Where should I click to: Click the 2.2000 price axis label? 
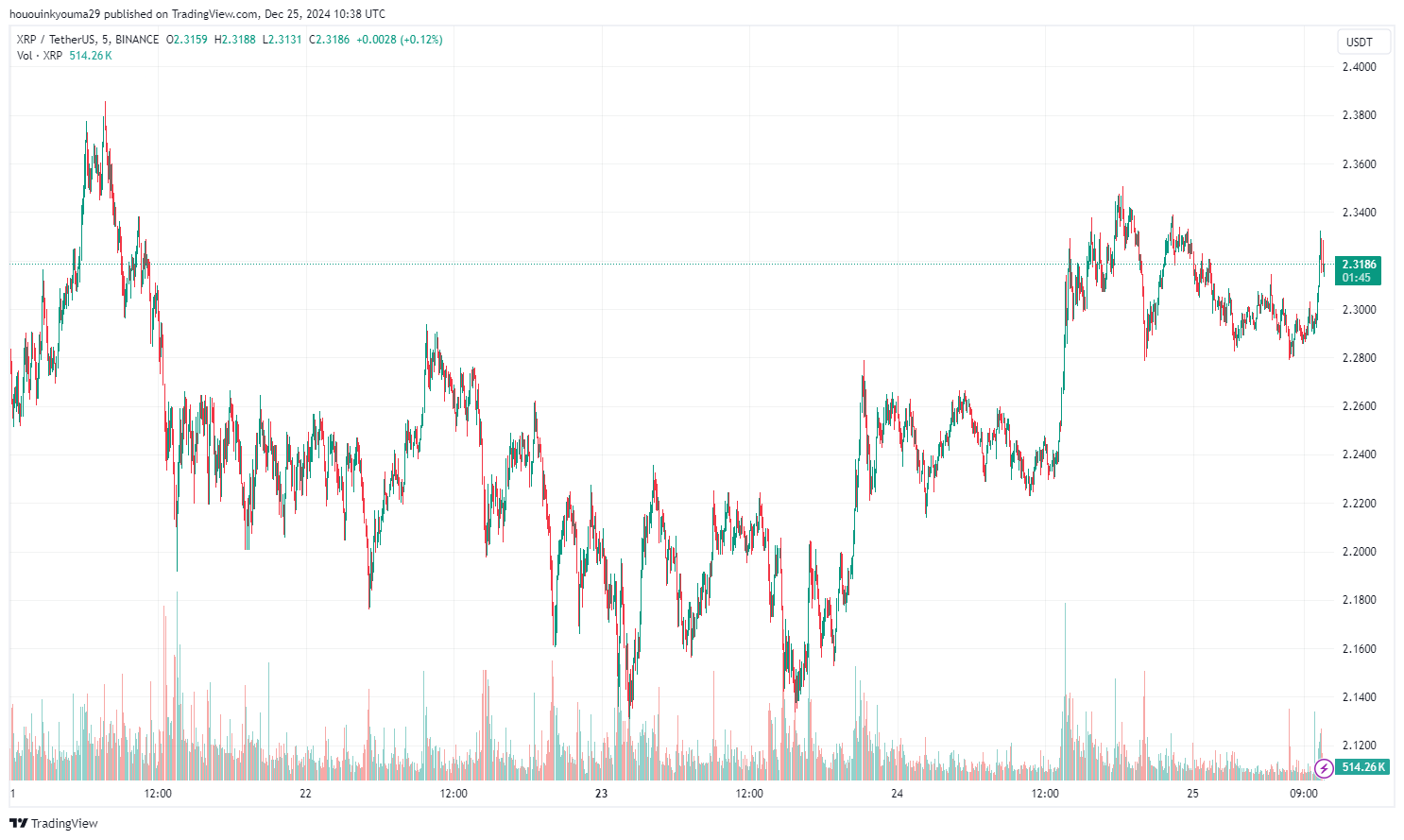click(1359, 552)
